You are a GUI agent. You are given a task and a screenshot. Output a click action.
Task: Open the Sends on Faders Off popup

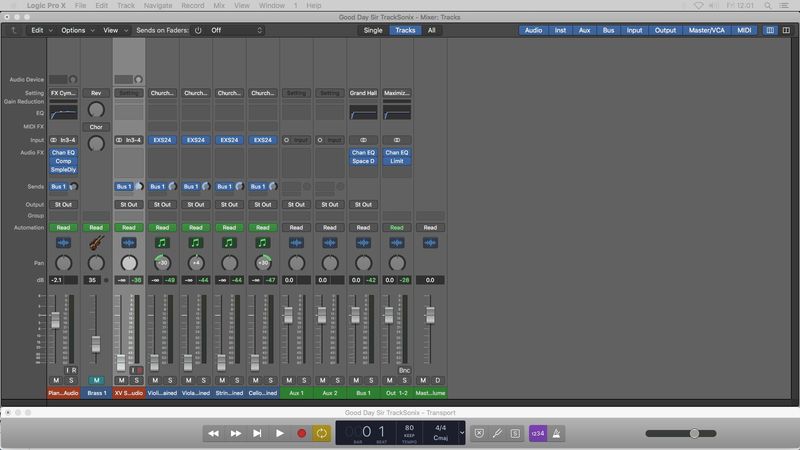coord(236,30)
